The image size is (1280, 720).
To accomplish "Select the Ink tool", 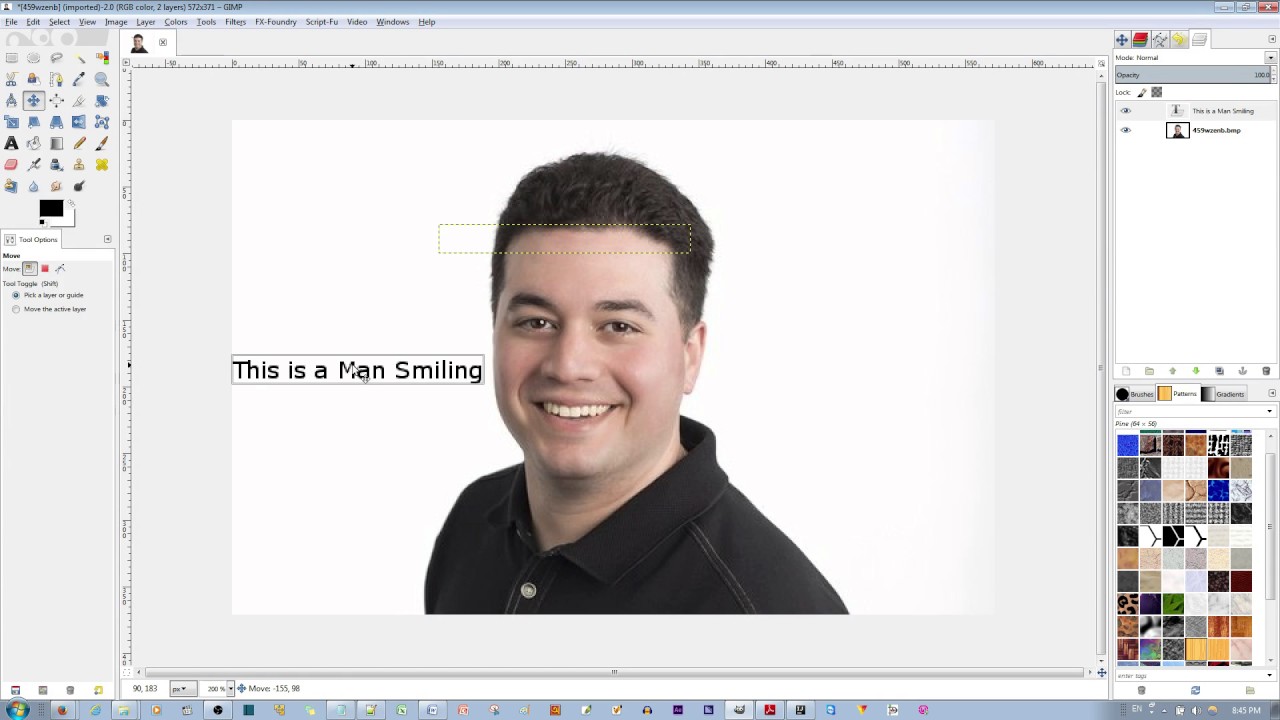I will (x=56, y=164).
